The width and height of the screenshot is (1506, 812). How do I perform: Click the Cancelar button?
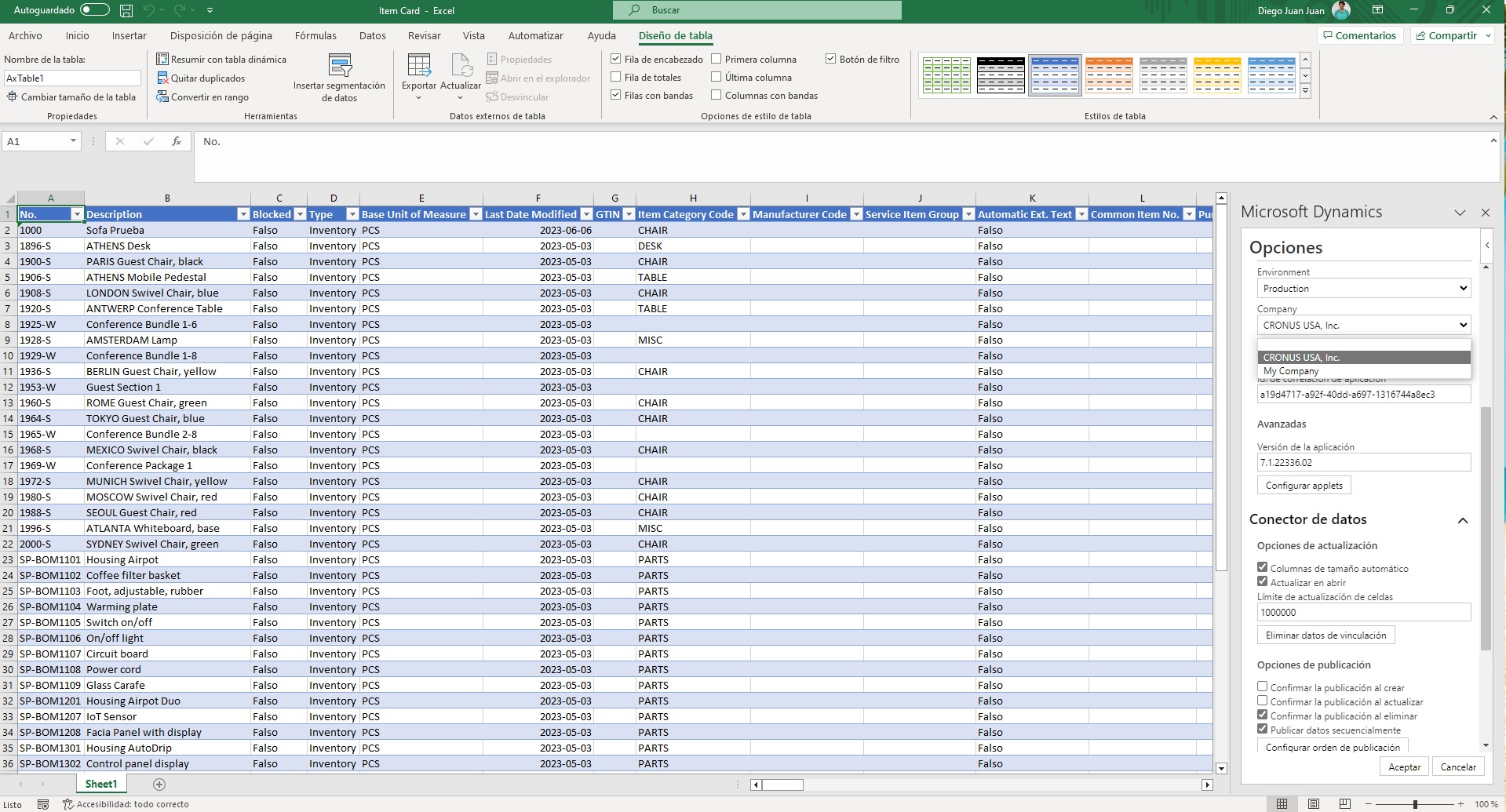1458,766
